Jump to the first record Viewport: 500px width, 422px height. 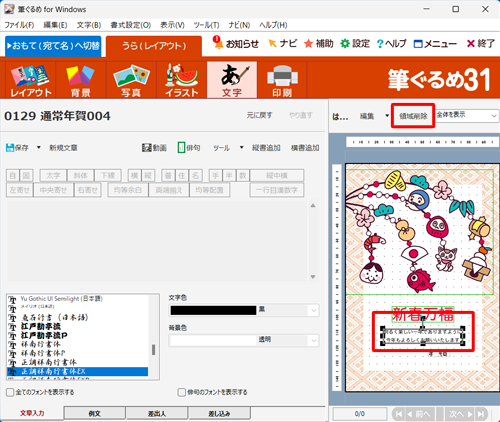point(398,414)
